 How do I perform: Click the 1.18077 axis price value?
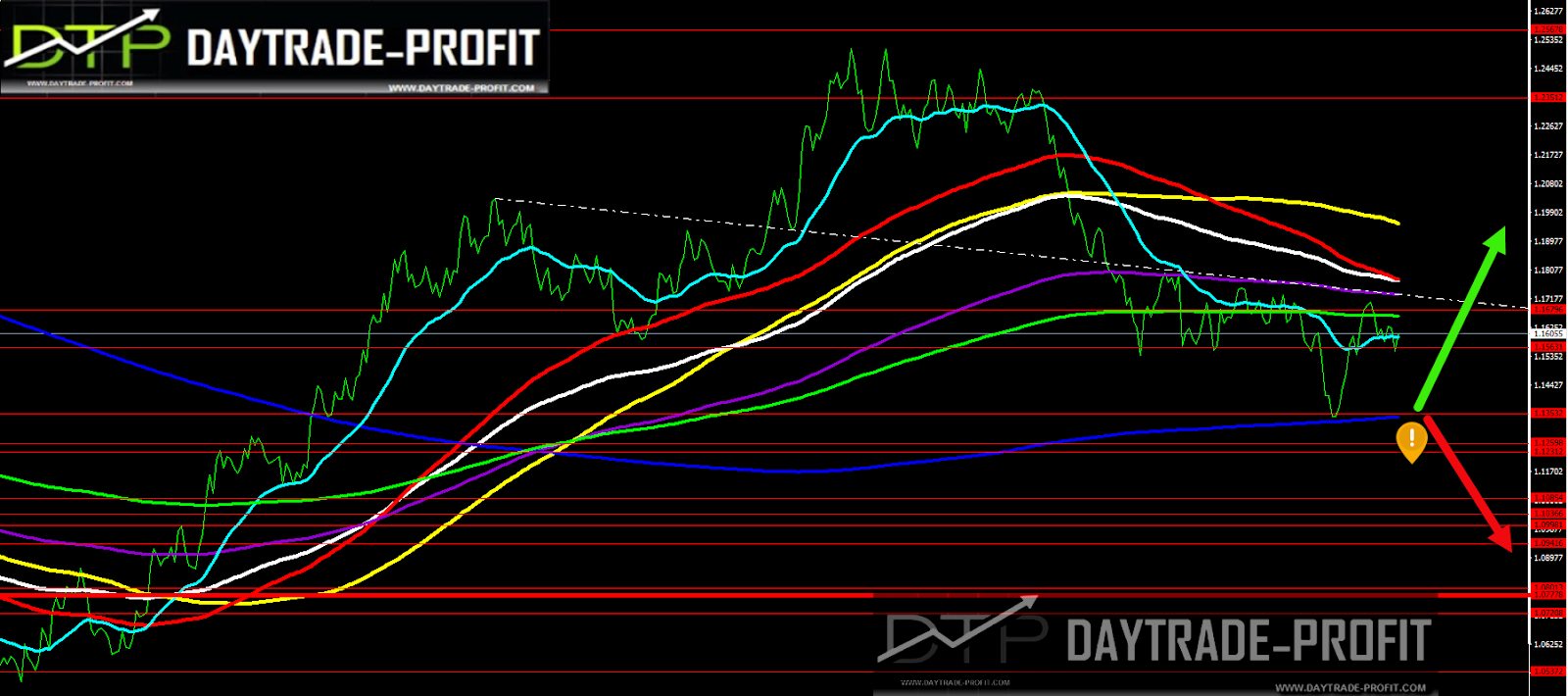[1548, 271]
